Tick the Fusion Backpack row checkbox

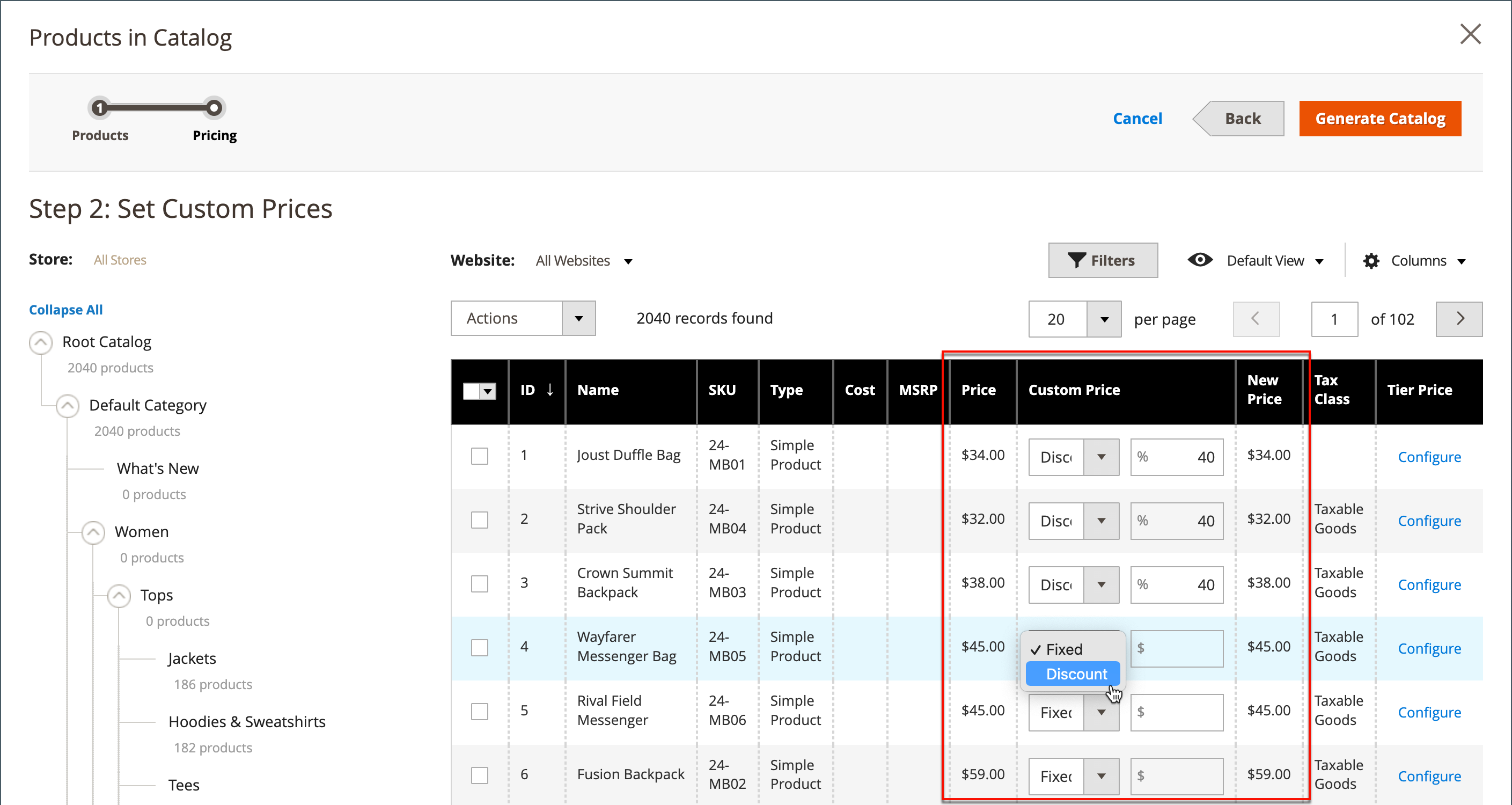pyautogui.click(x=480, y=775)
